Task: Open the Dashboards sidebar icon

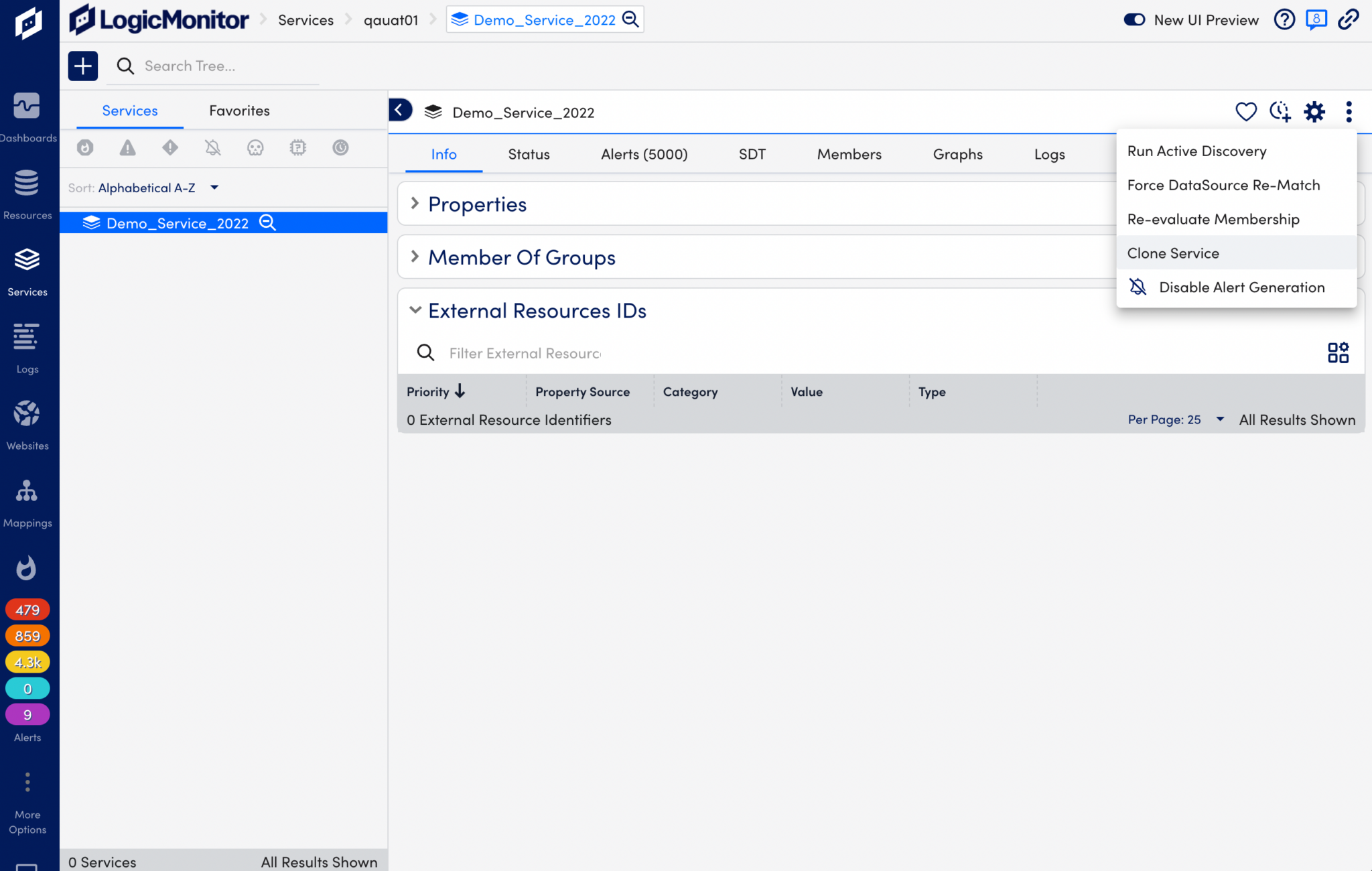Action: 27,106
